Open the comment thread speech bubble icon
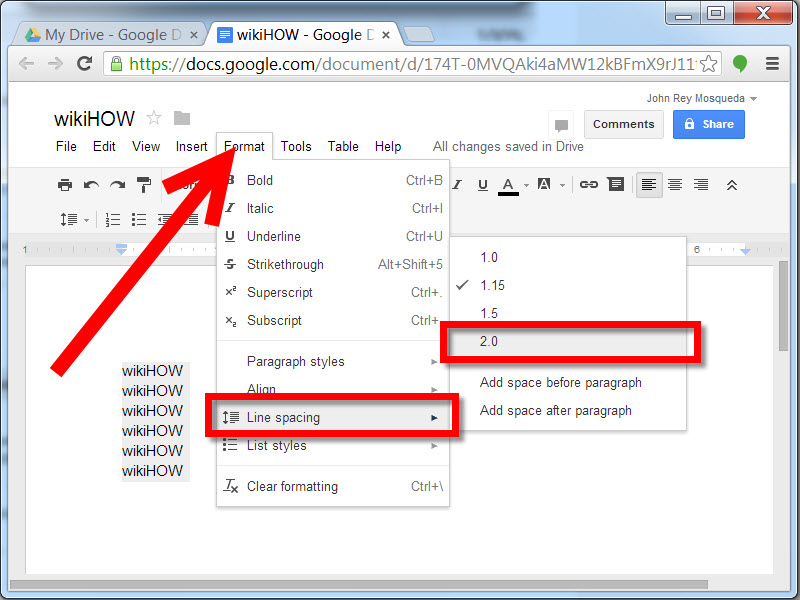 click(561, 124)
